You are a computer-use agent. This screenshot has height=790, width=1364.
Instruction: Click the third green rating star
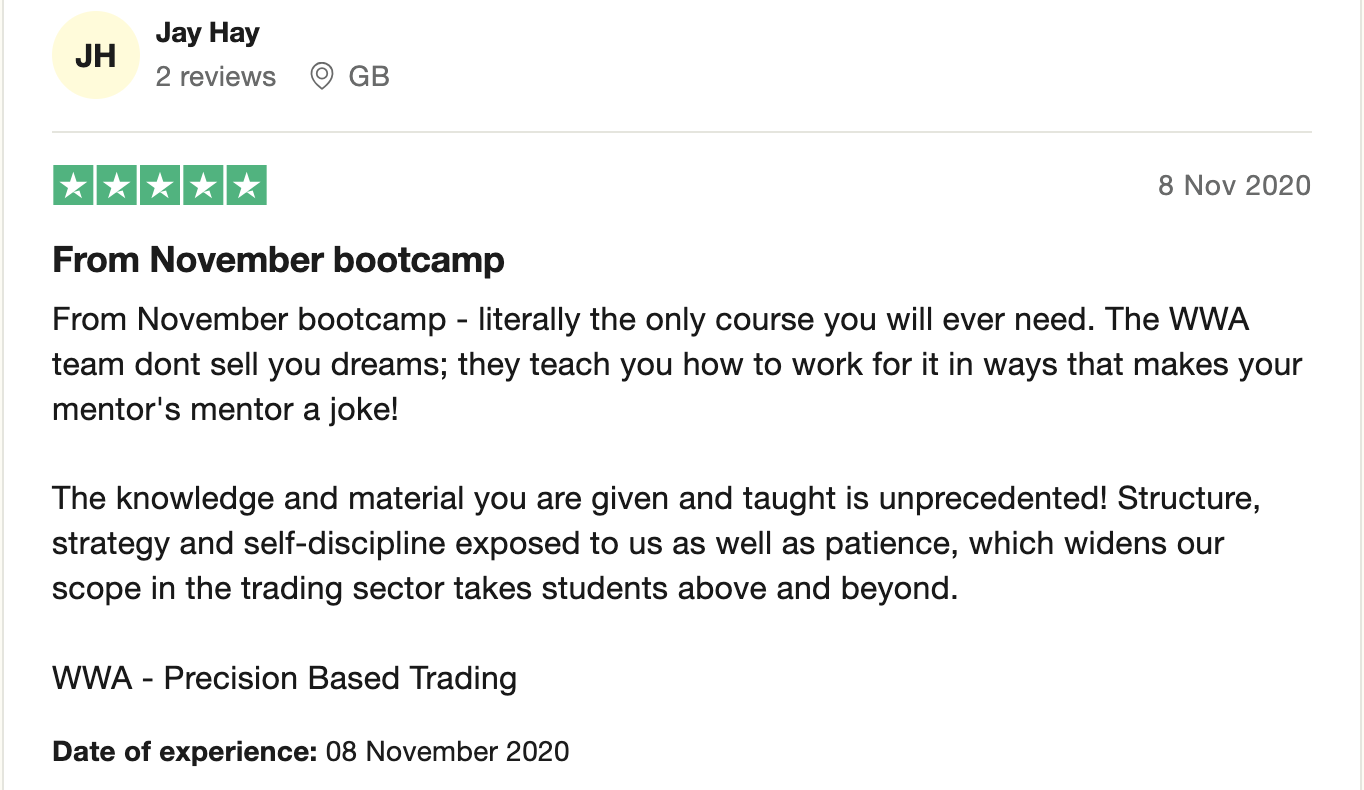[x=159, y=186]
